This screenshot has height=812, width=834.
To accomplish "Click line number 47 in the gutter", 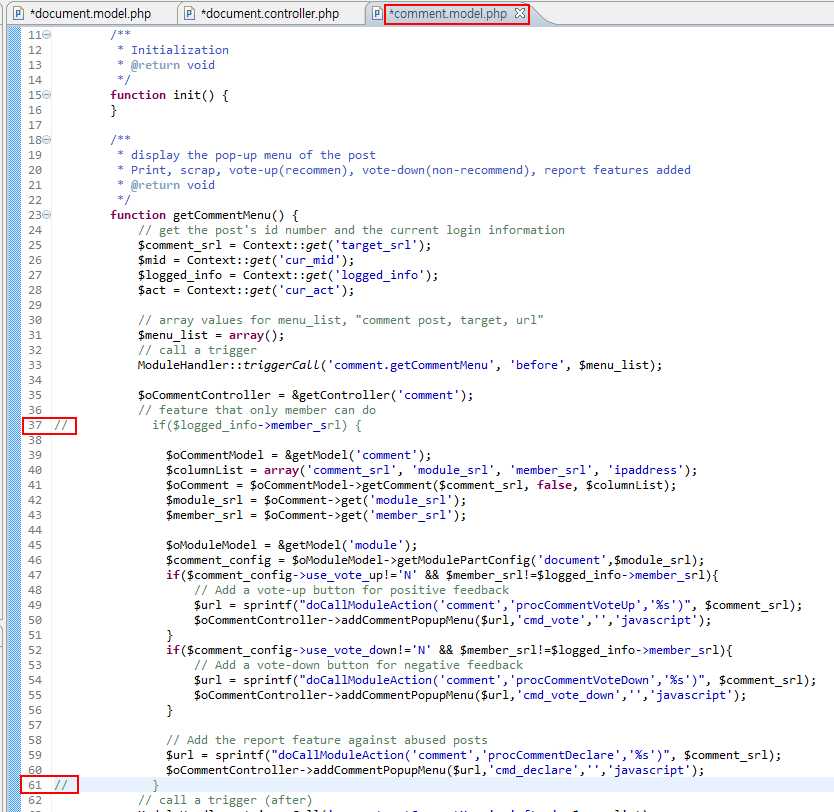I will point(35,575).
